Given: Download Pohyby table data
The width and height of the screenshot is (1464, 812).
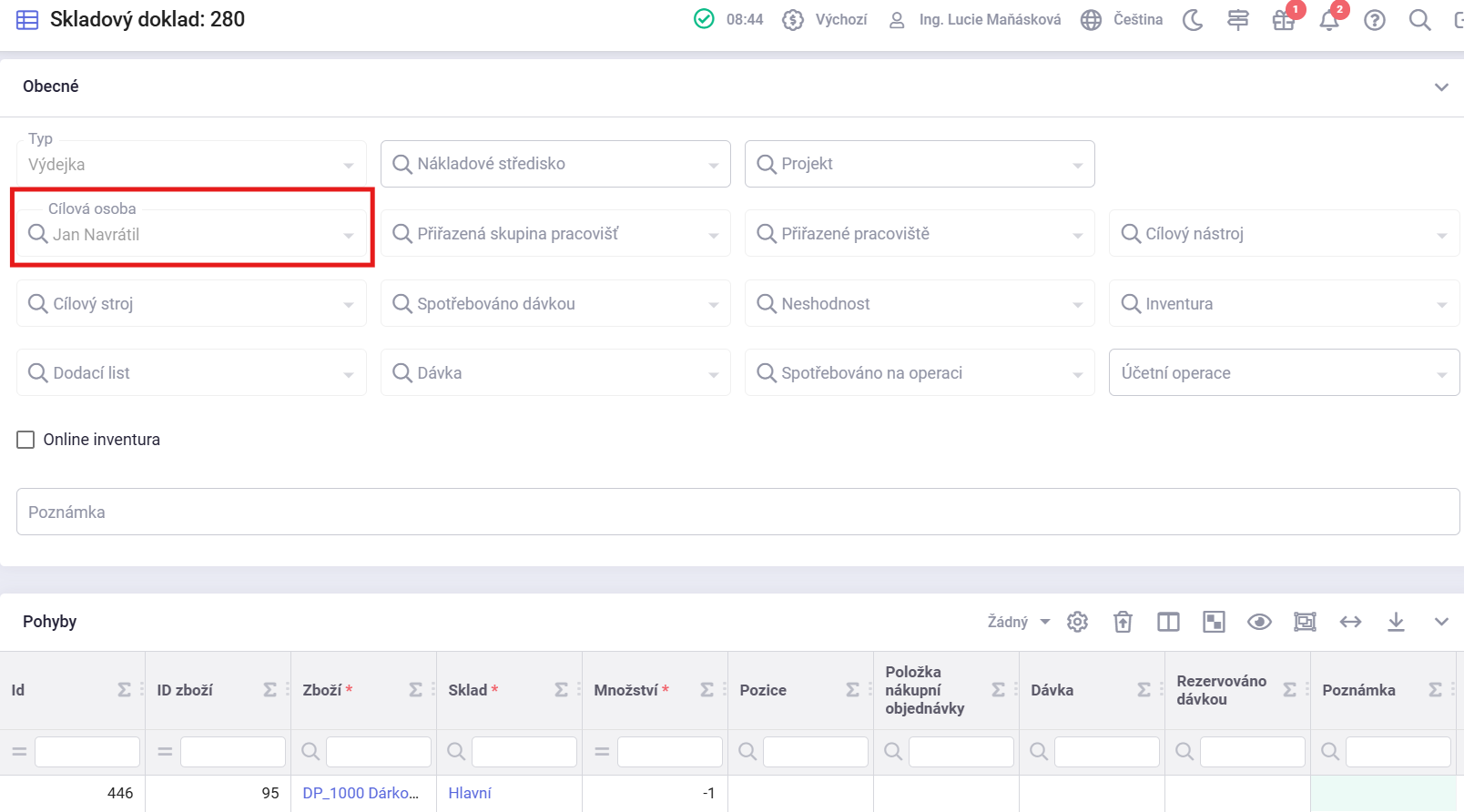Looking at the screenshot, I should click(x=1396, y=622).
